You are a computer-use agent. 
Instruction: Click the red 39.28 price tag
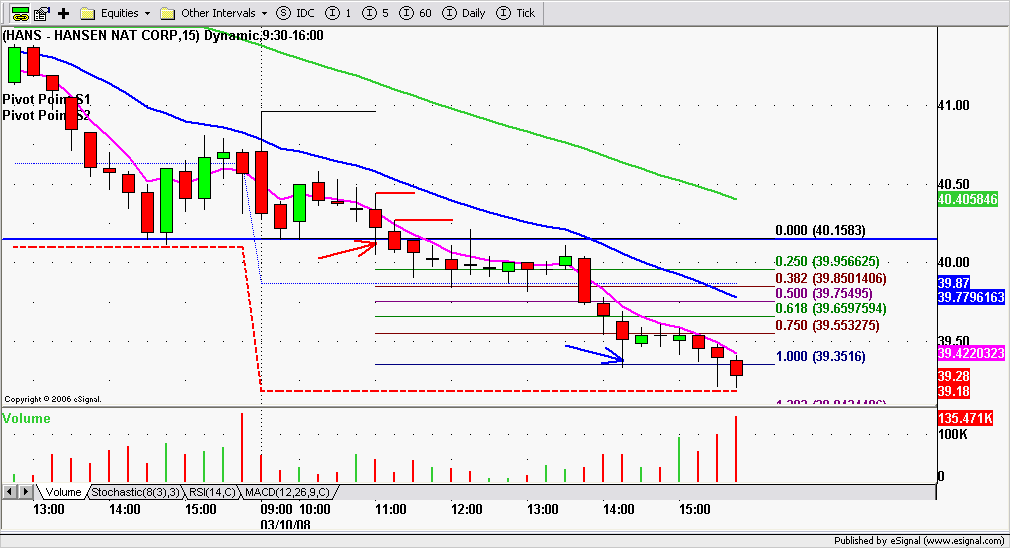click(953, 375)
